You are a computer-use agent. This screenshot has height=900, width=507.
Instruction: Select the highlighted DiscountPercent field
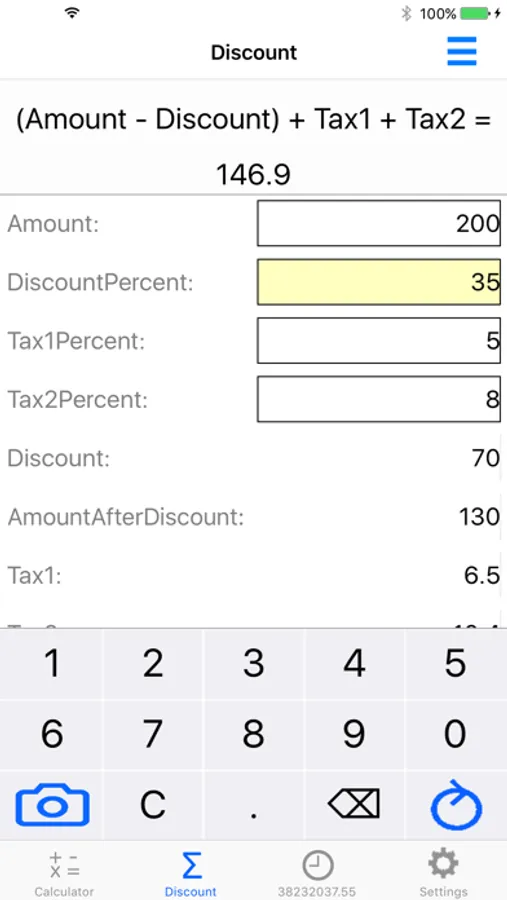point(378,282)
